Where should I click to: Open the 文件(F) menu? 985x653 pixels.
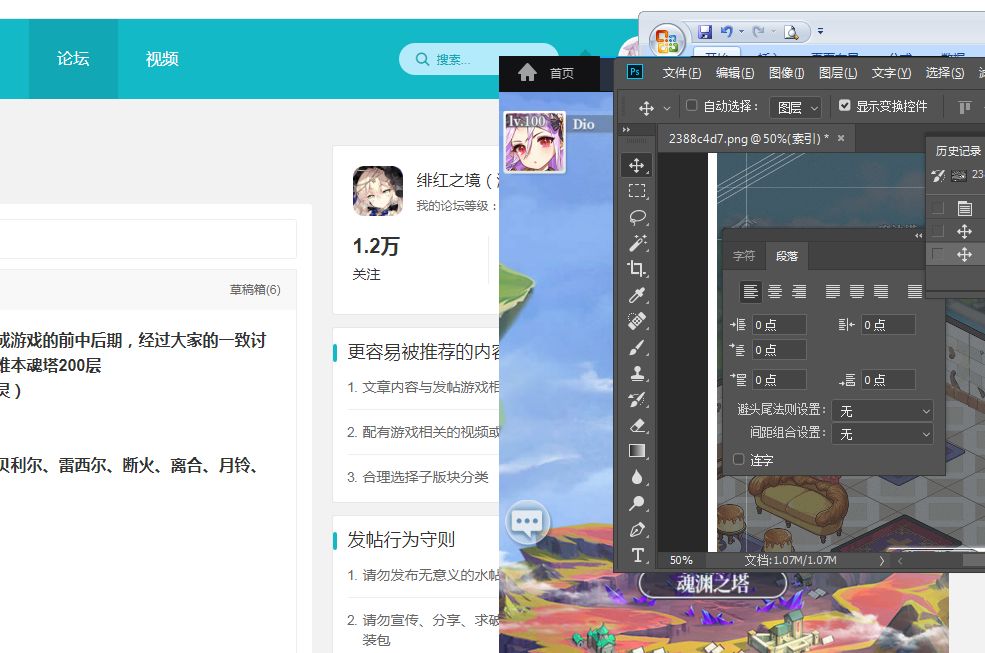tap(681, 73)
